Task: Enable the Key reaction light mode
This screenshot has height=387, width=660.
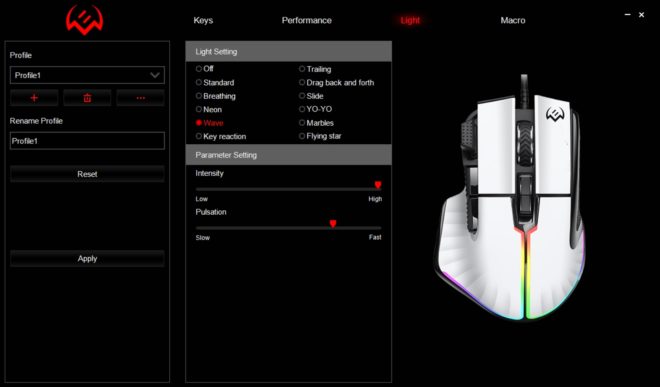Action: coord(221,136)
